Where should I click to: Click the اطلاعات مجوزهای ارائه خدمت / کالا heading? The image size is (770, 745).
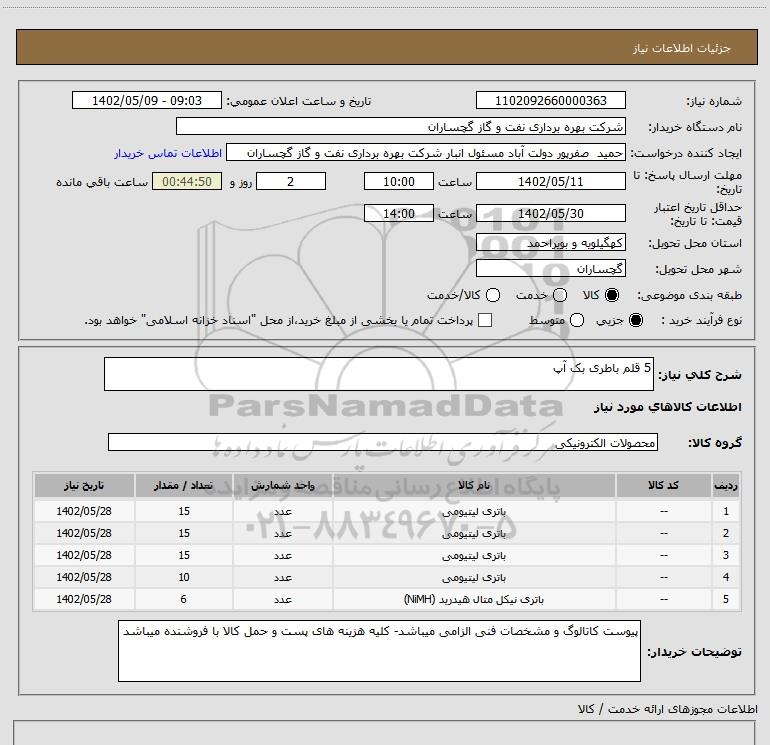[x=667, y=709]
